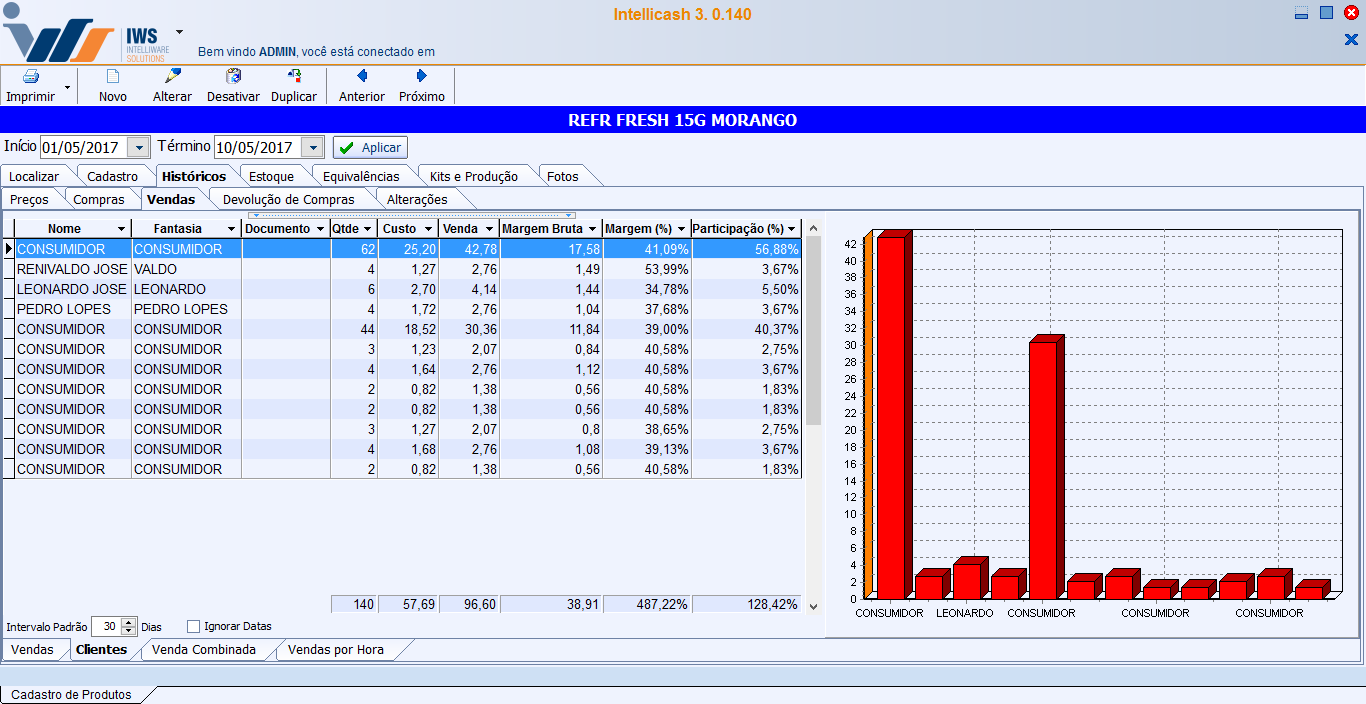Viewport: 1366px width, 704px height.
Task: Open the Equivalências tab
Action: [361, 177]
